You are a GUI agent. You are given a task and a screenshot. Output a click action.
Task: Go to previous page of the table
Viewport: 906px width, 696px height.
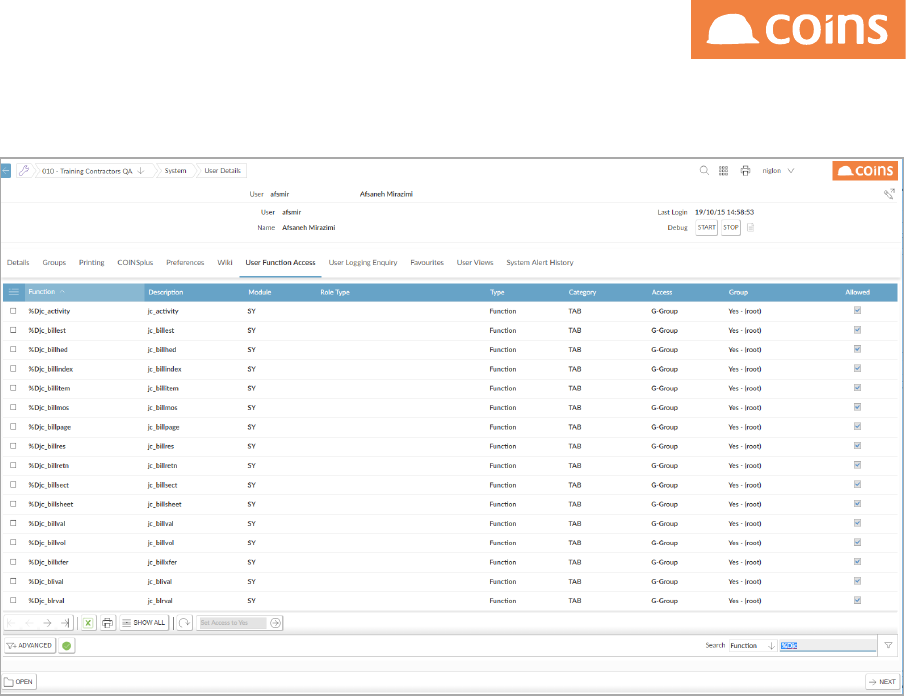click(29, 623)
